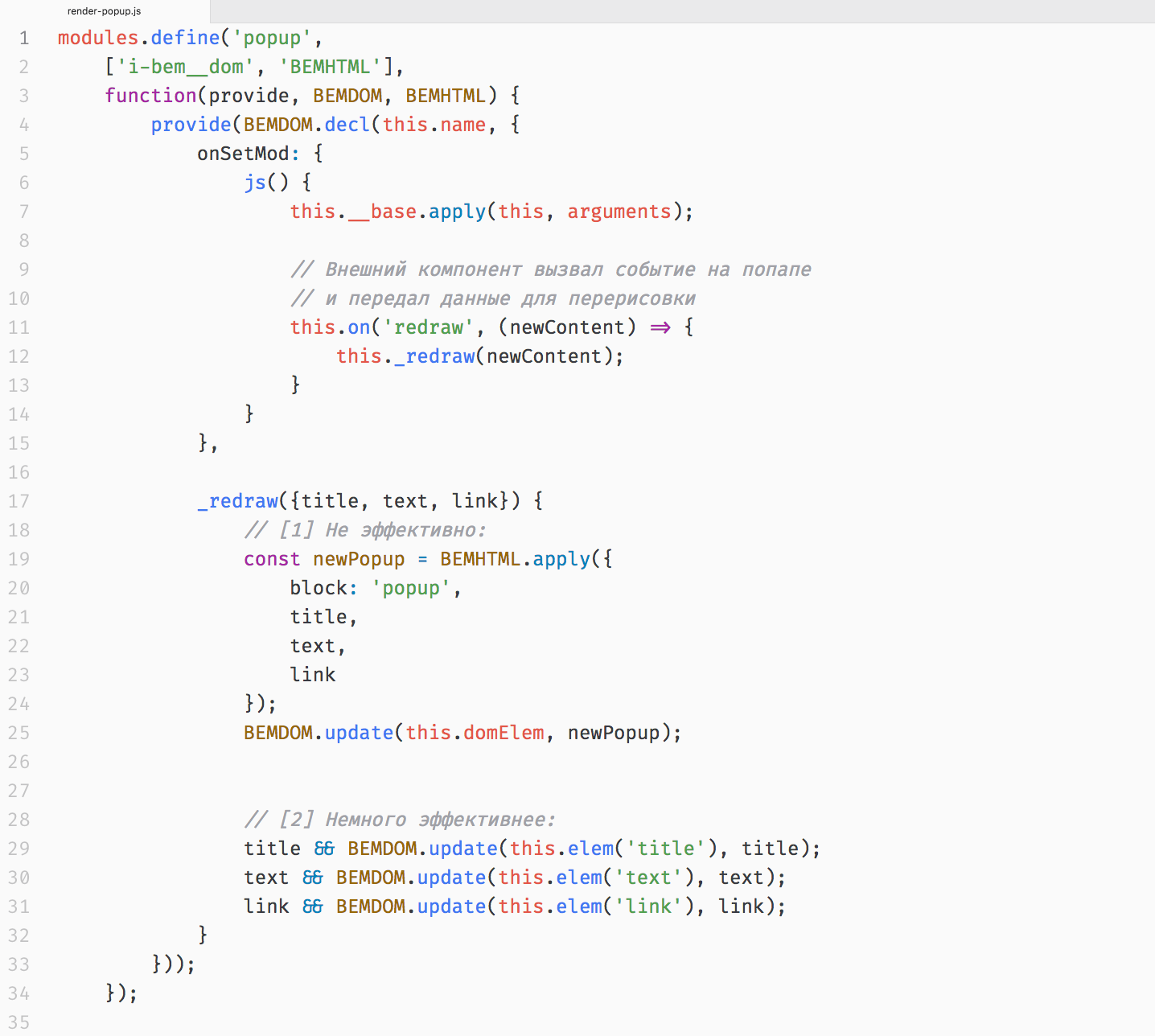Click the 'function' keyword on line 3
The width and height of the screenshot is (1155, 1036).
coord(150,96)
